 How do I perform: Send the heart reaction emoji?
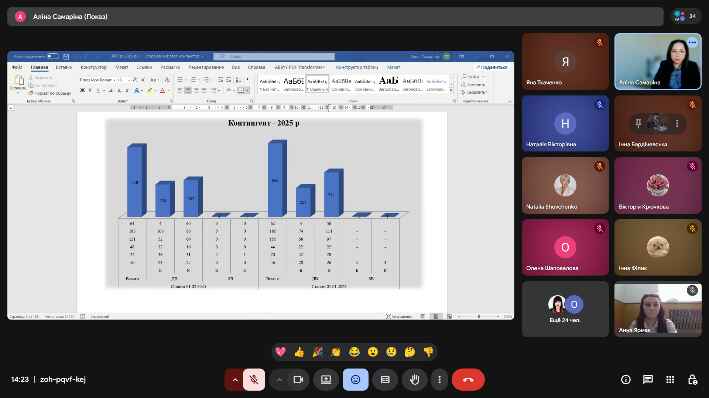[281, 352]
